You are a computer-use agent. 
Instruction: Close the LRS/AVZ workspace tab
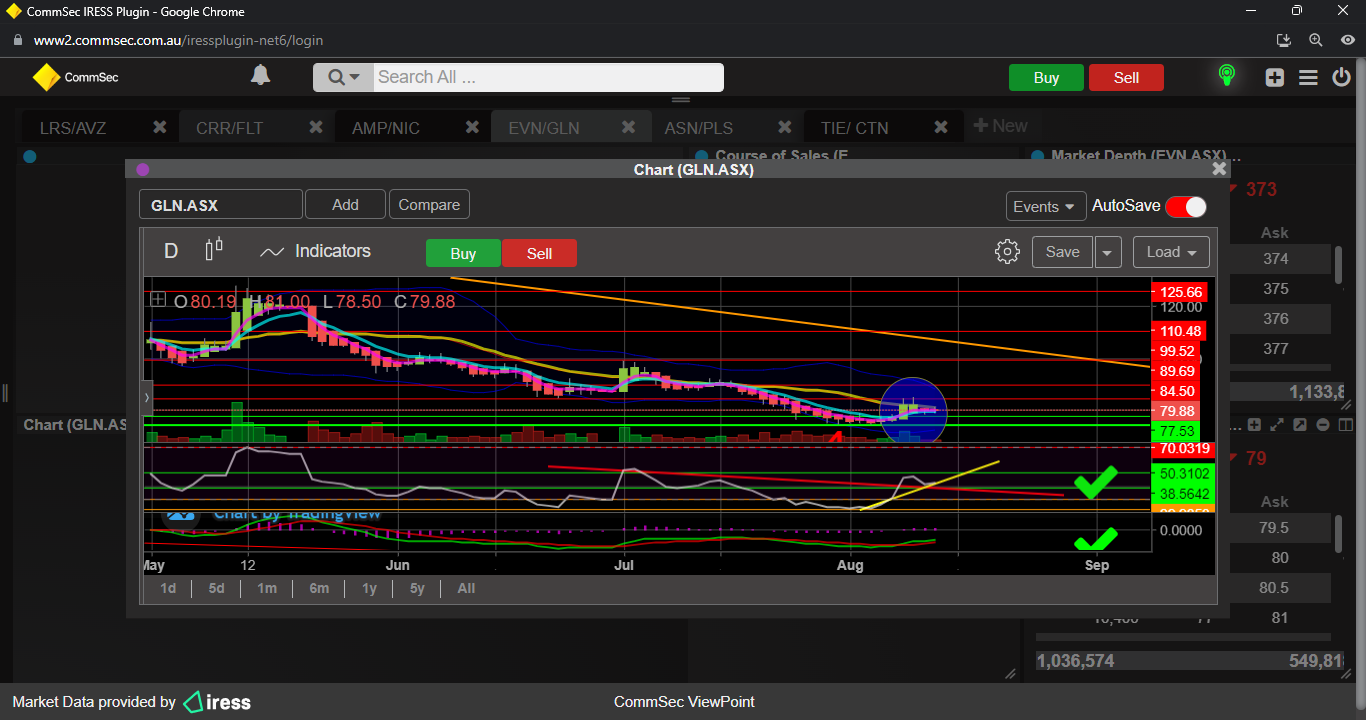point(159,127)
